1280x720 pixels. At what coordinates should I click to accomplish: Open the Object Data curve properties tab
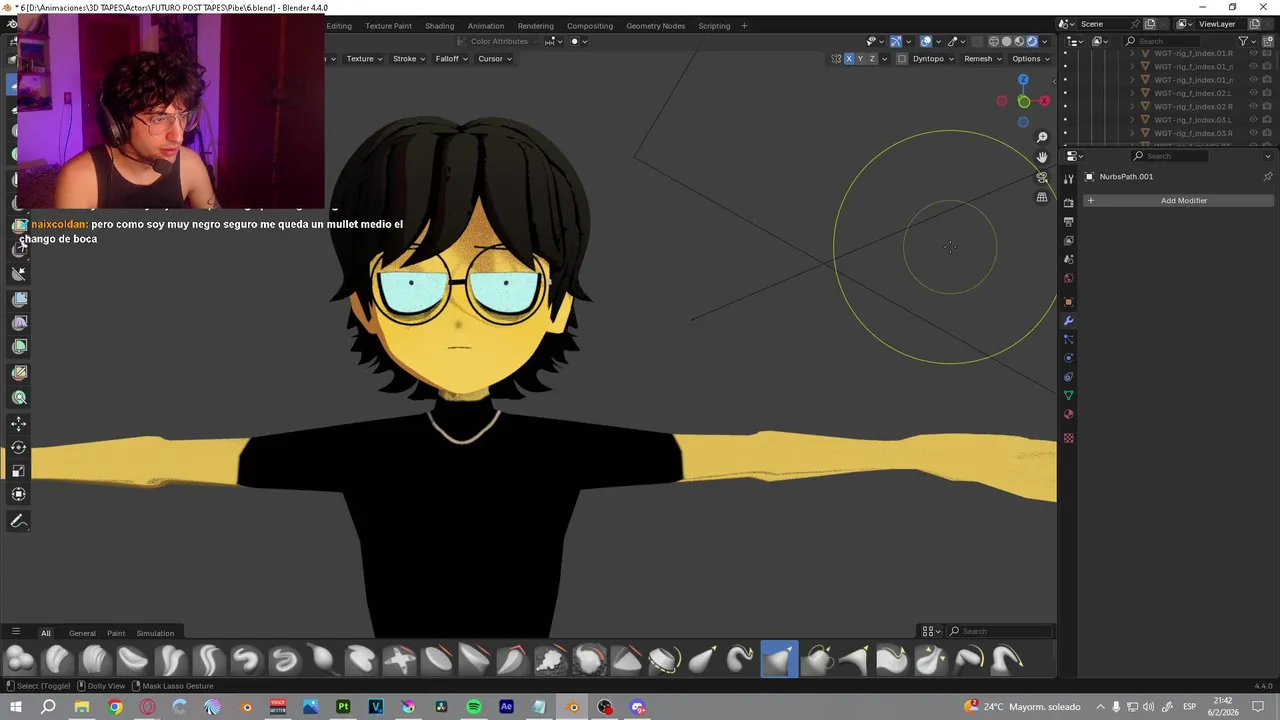pyautogui.click(x=1068, y=396)
